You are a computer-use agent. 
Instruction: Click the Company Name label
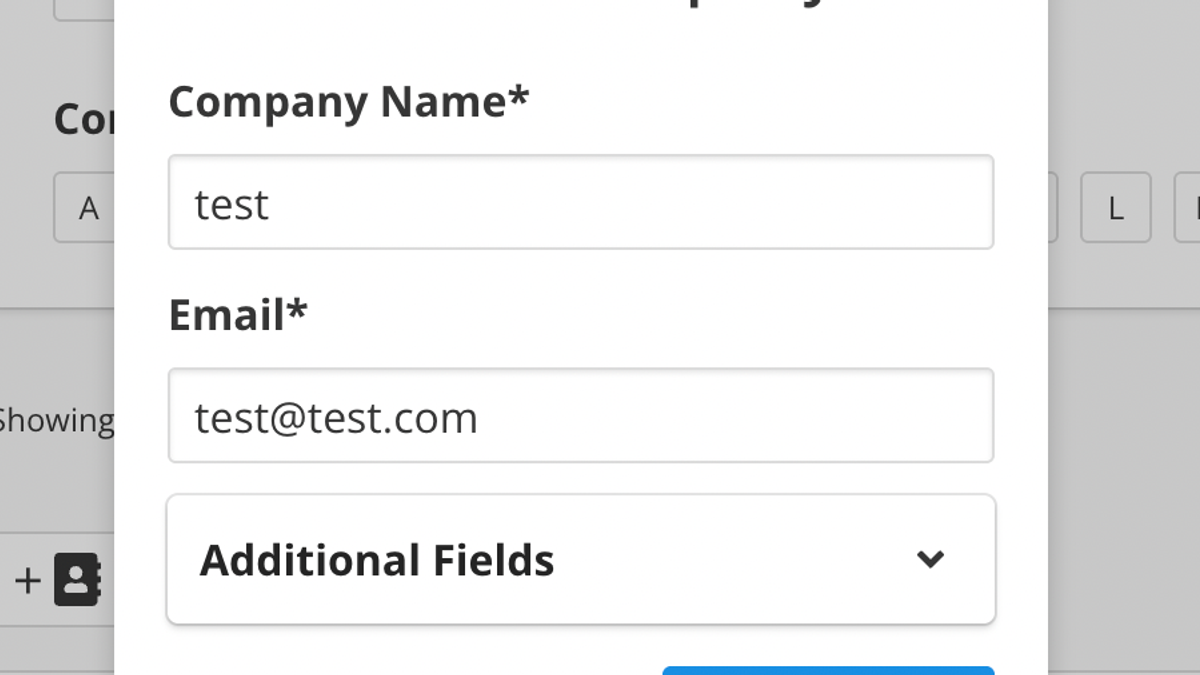click(349, 102)
